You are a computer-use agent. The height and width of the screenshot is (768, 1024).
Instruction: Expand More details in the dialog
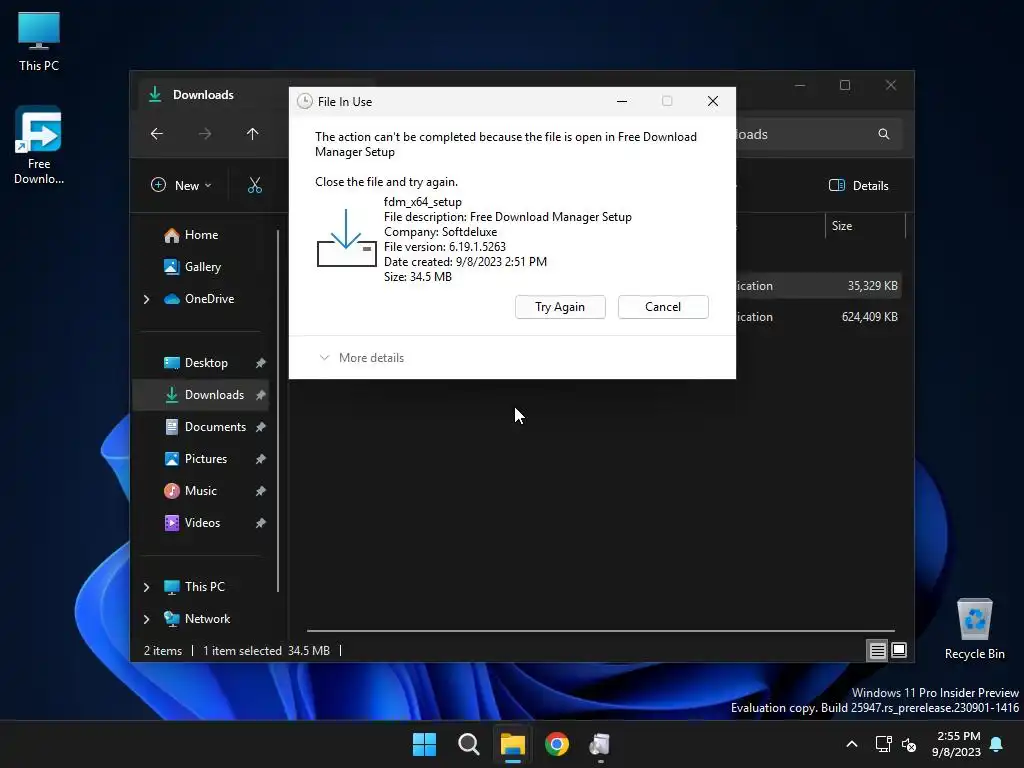point(361,358)
